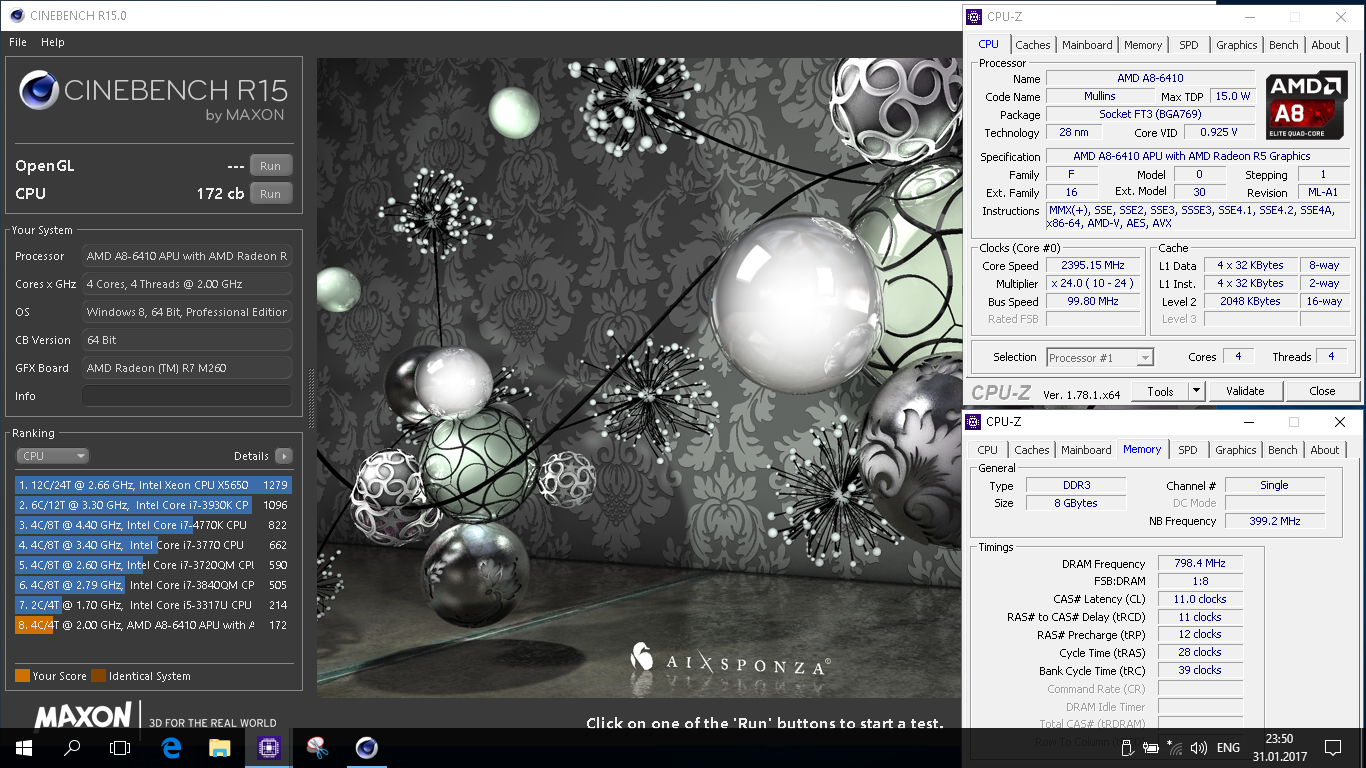Switch to CPU tab in lower CPU-Z
The image size is (1366, 768).
point(987,450)
